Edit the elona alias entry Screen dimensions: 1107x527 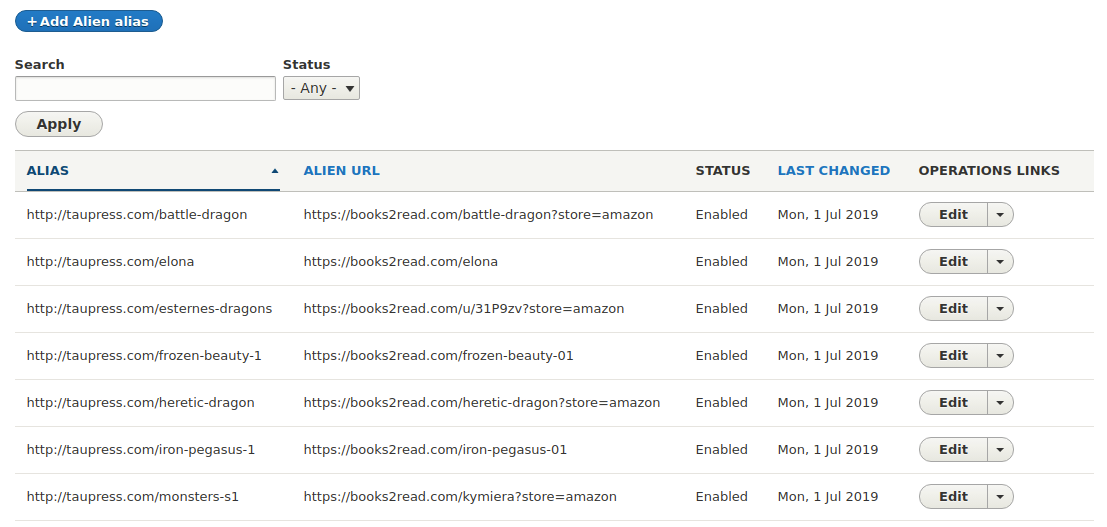coord(953,261)
